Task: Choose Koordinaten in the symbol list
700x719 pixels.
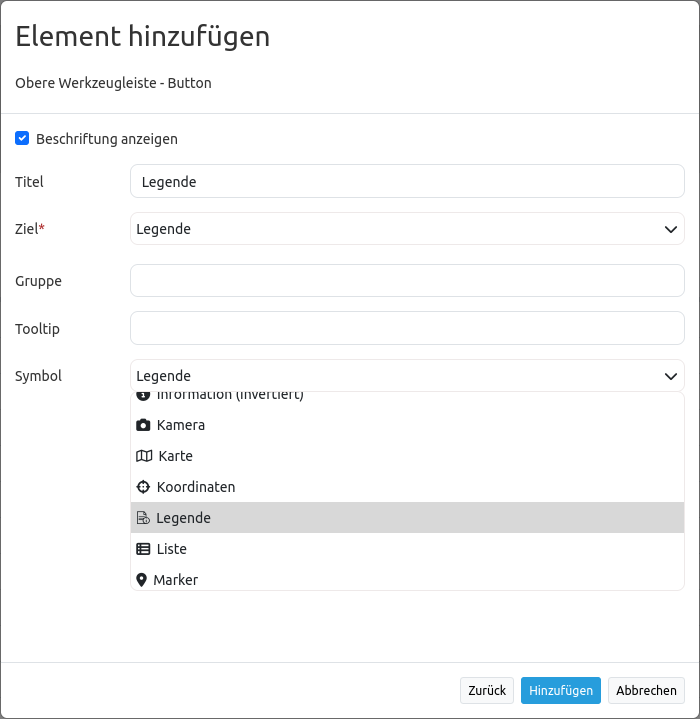Action: [x=196, y=487]
